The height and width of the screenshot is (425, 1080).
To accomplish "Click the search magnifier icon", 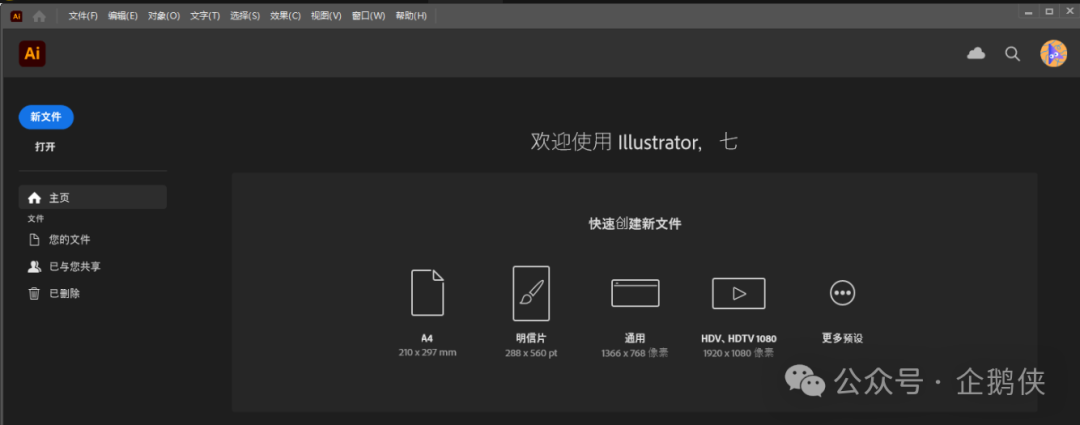I will pos(1012,54).
